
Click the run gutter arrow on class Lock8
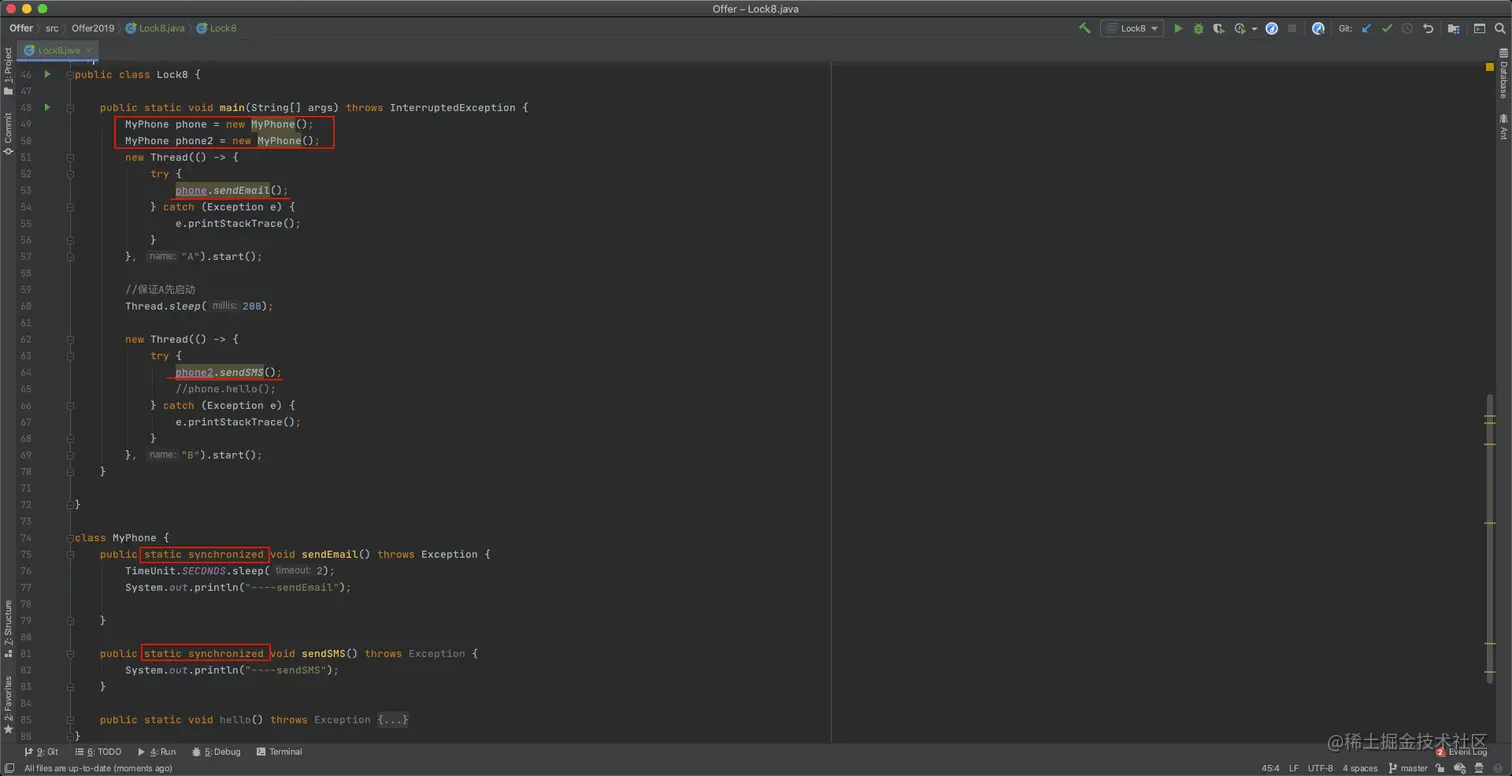coord(47,74)
